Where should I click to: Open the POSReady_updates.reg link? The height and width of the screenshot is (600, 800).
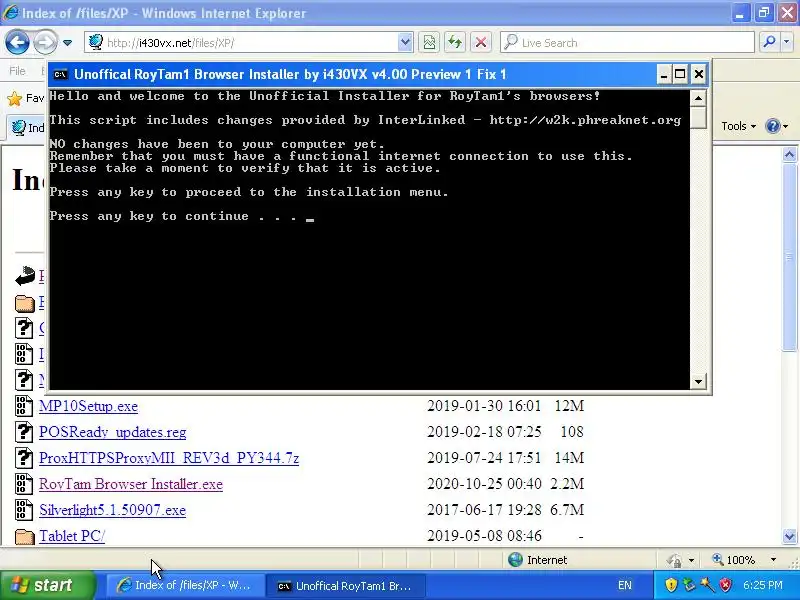click(113, 432)
